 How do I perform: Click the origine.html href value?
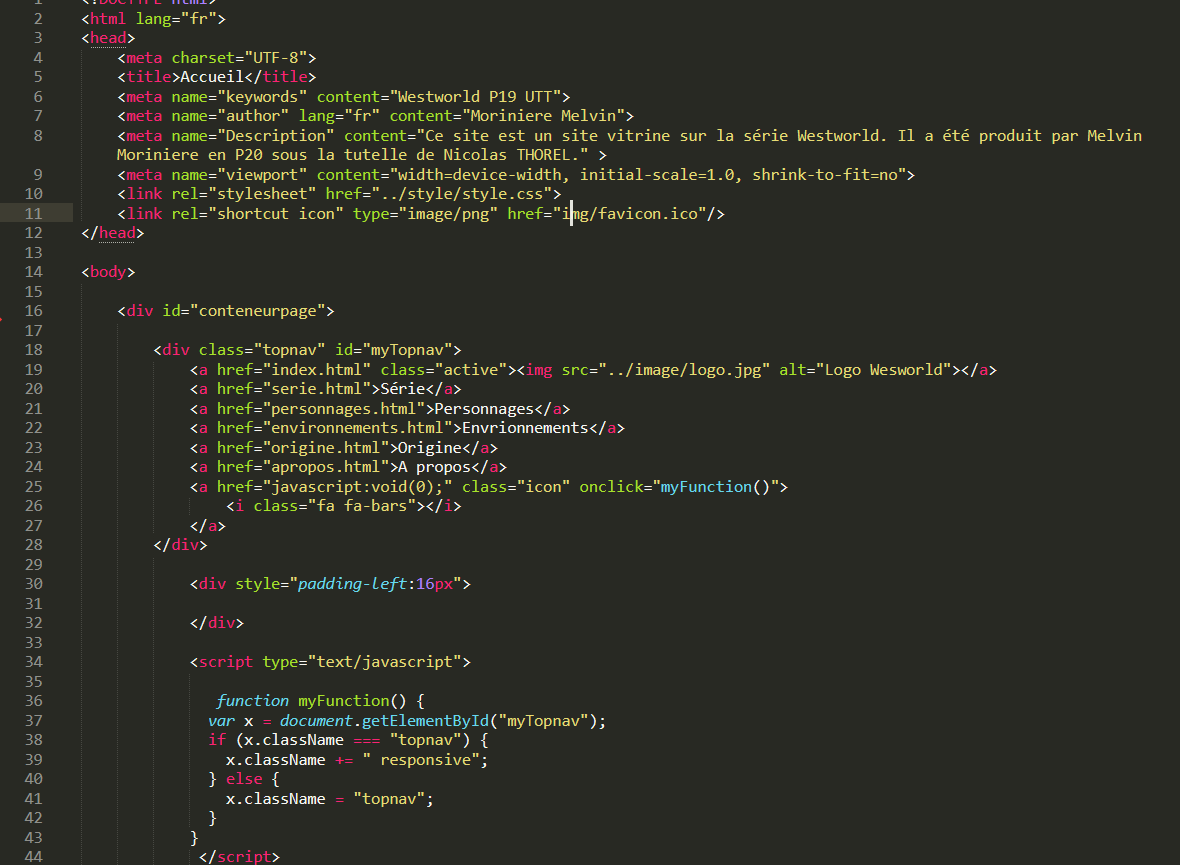326,447
